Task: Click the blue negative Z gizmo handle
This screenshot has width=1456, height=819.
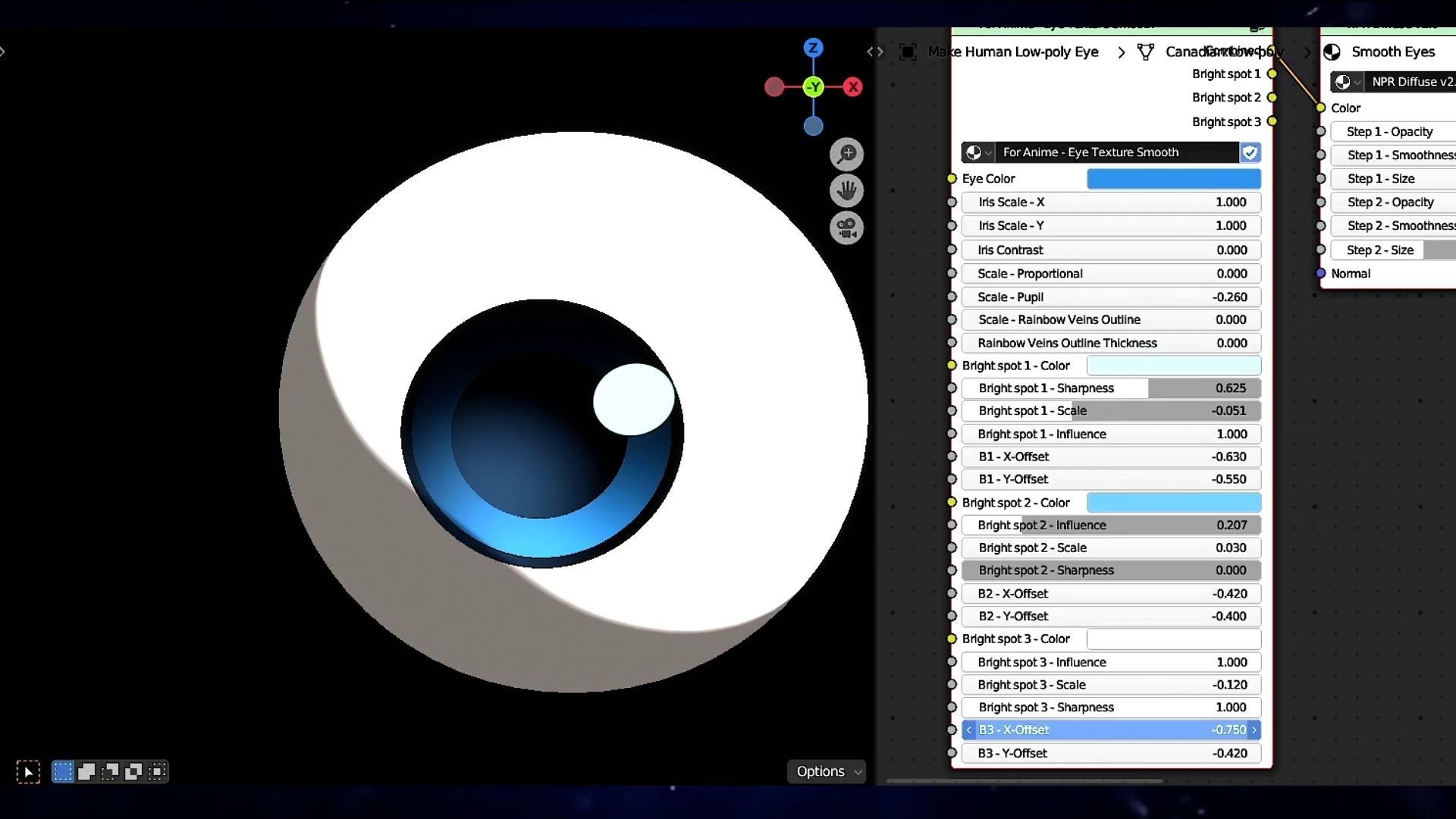Action: coord(813,126)
